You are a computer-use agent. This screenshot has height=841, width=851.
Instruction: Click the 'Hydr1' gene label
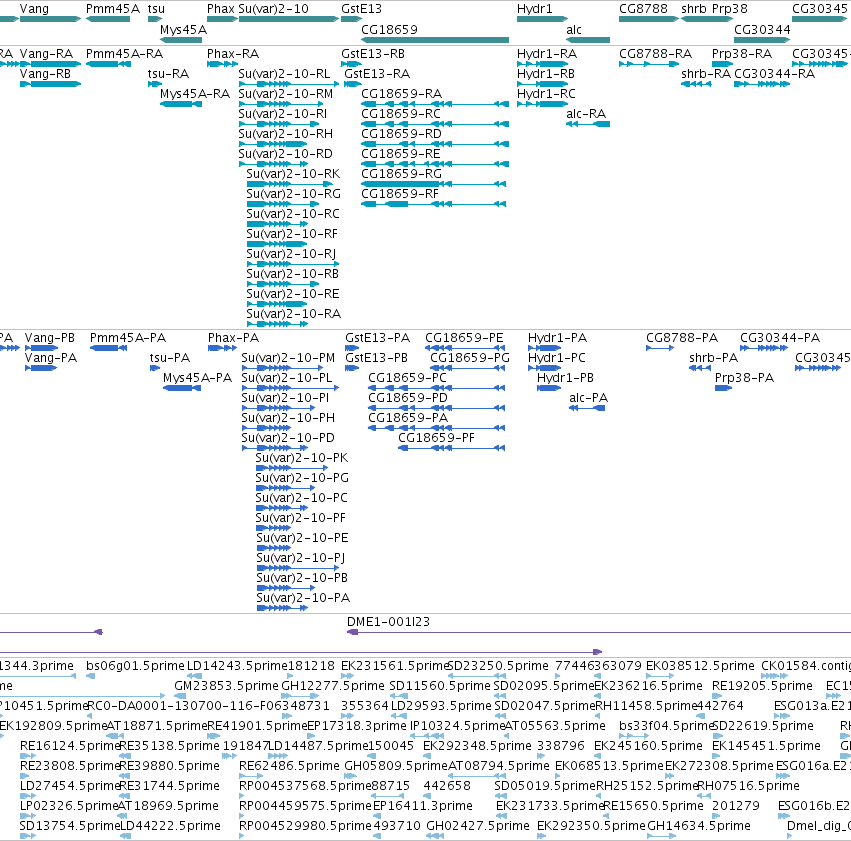click(535, 9)
